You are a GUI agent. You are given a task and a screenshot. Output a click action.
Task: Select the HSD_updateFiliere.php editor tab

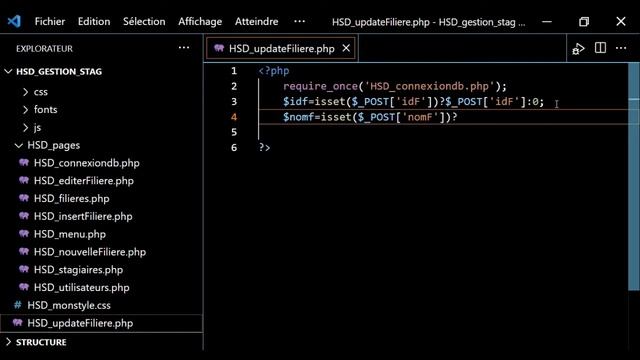281,49
